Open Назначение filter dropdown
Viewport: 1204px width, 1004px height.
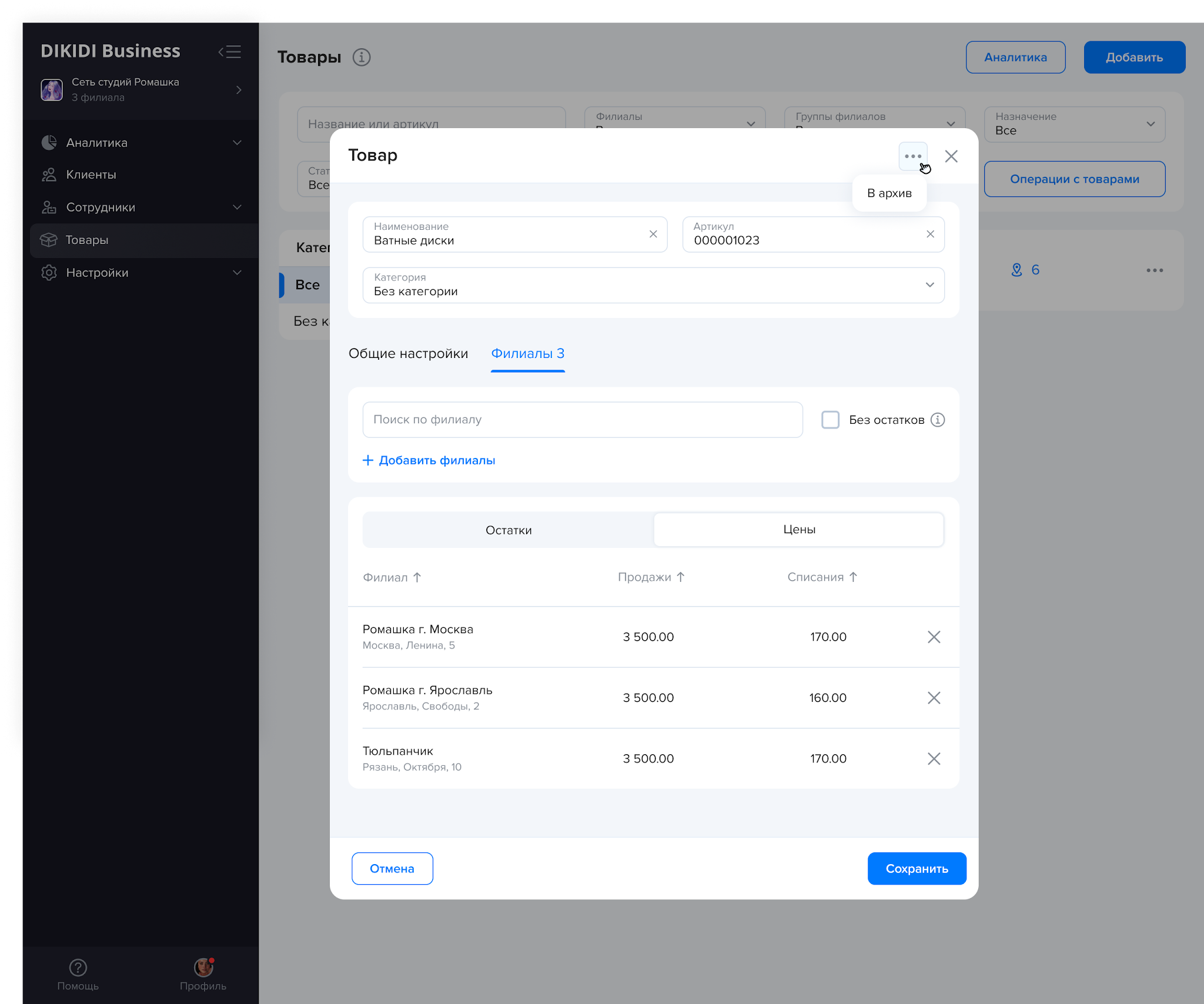[1074, 124]
